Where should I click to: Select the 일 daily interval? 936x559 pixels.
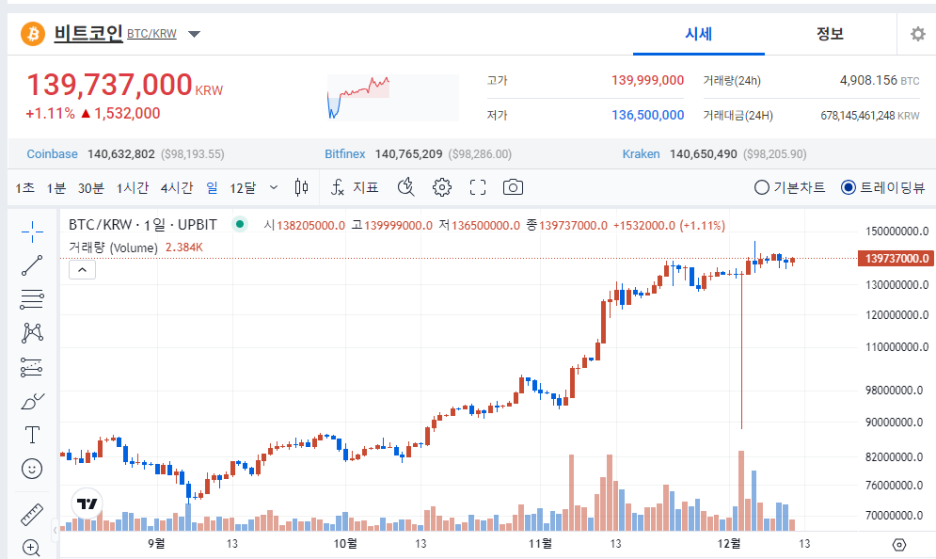212,188
